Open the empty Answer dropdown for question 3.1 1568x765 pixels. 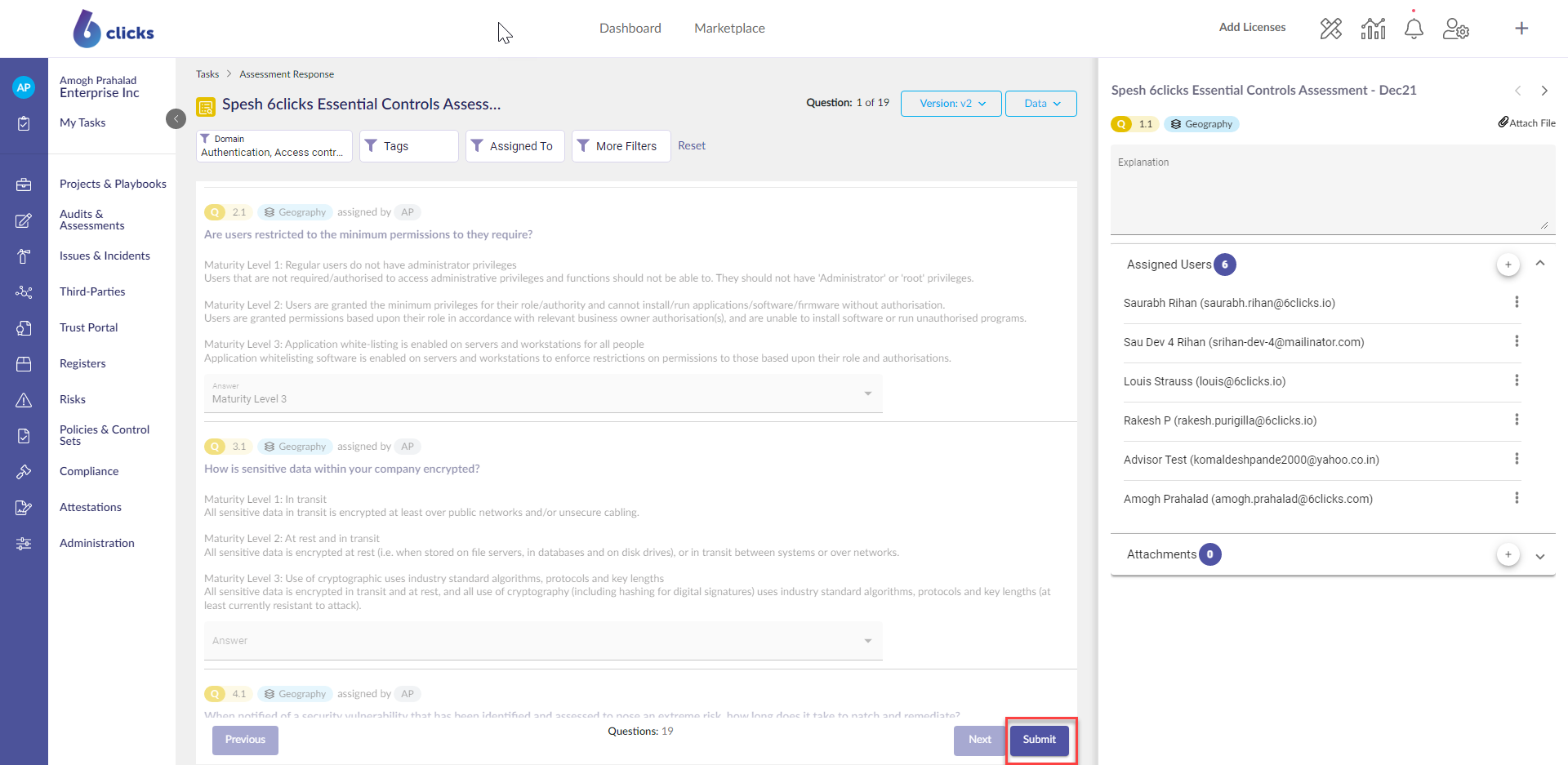(543, 641)
